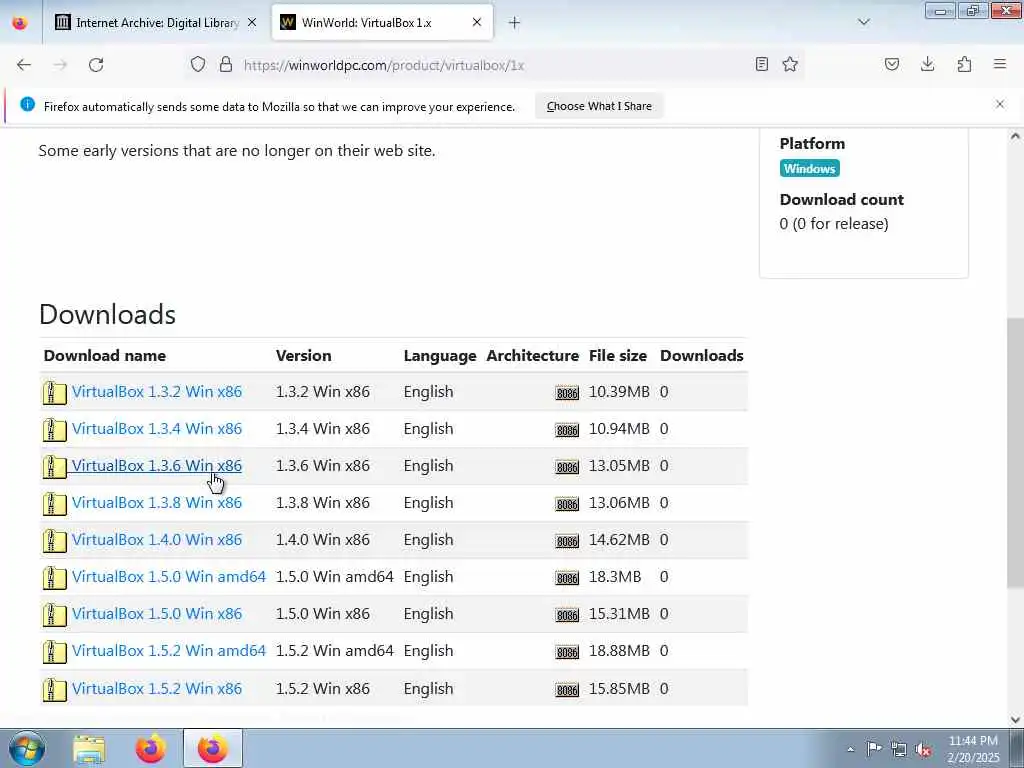The height and width of the screenshot is (768, 1024).
Task: Open the Firefox hamburger menu
Action: [1000, 64]
